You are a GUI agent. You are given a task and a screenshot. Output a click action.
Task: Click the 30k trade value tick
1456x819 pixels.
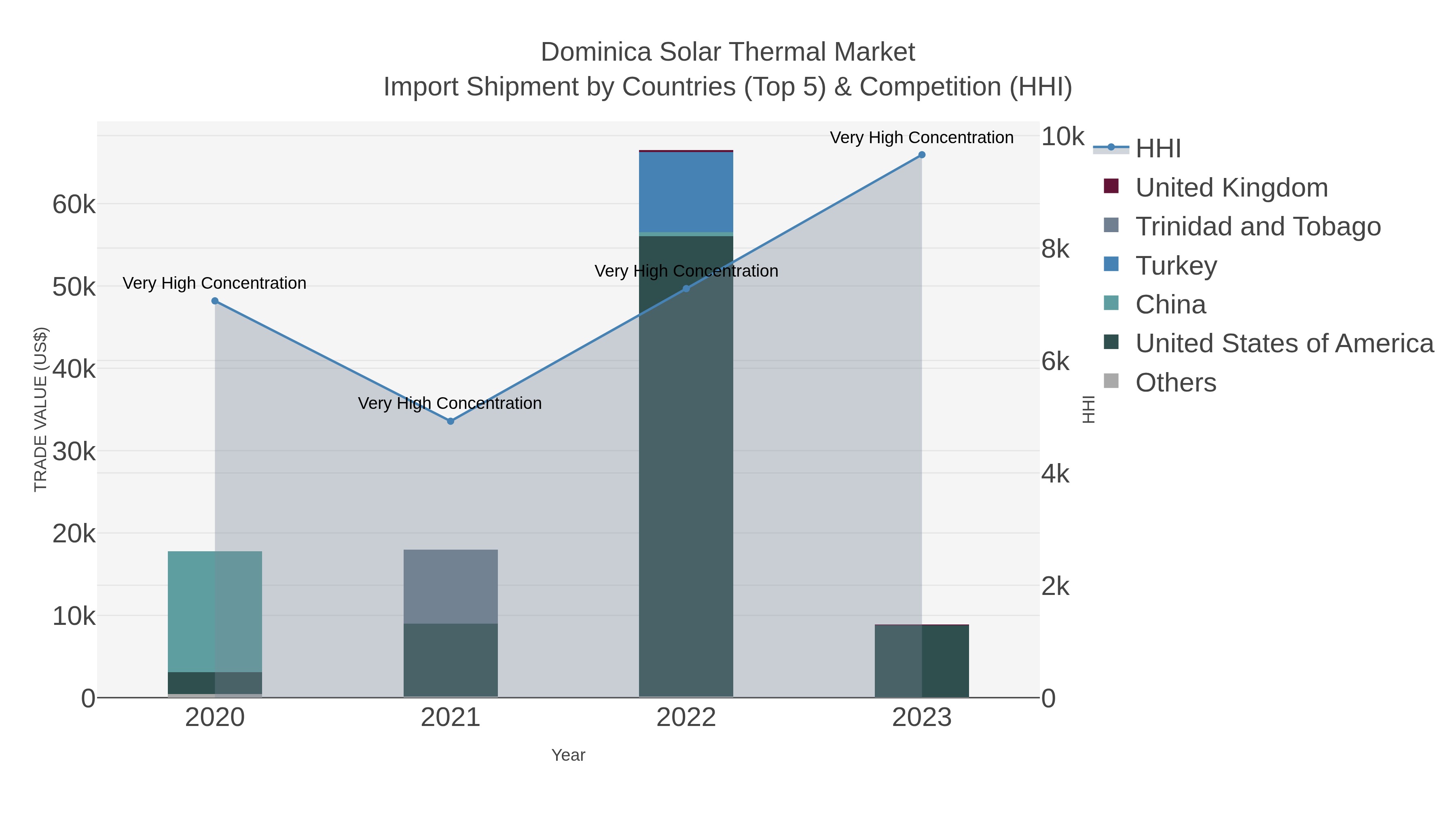coord(74,452)
